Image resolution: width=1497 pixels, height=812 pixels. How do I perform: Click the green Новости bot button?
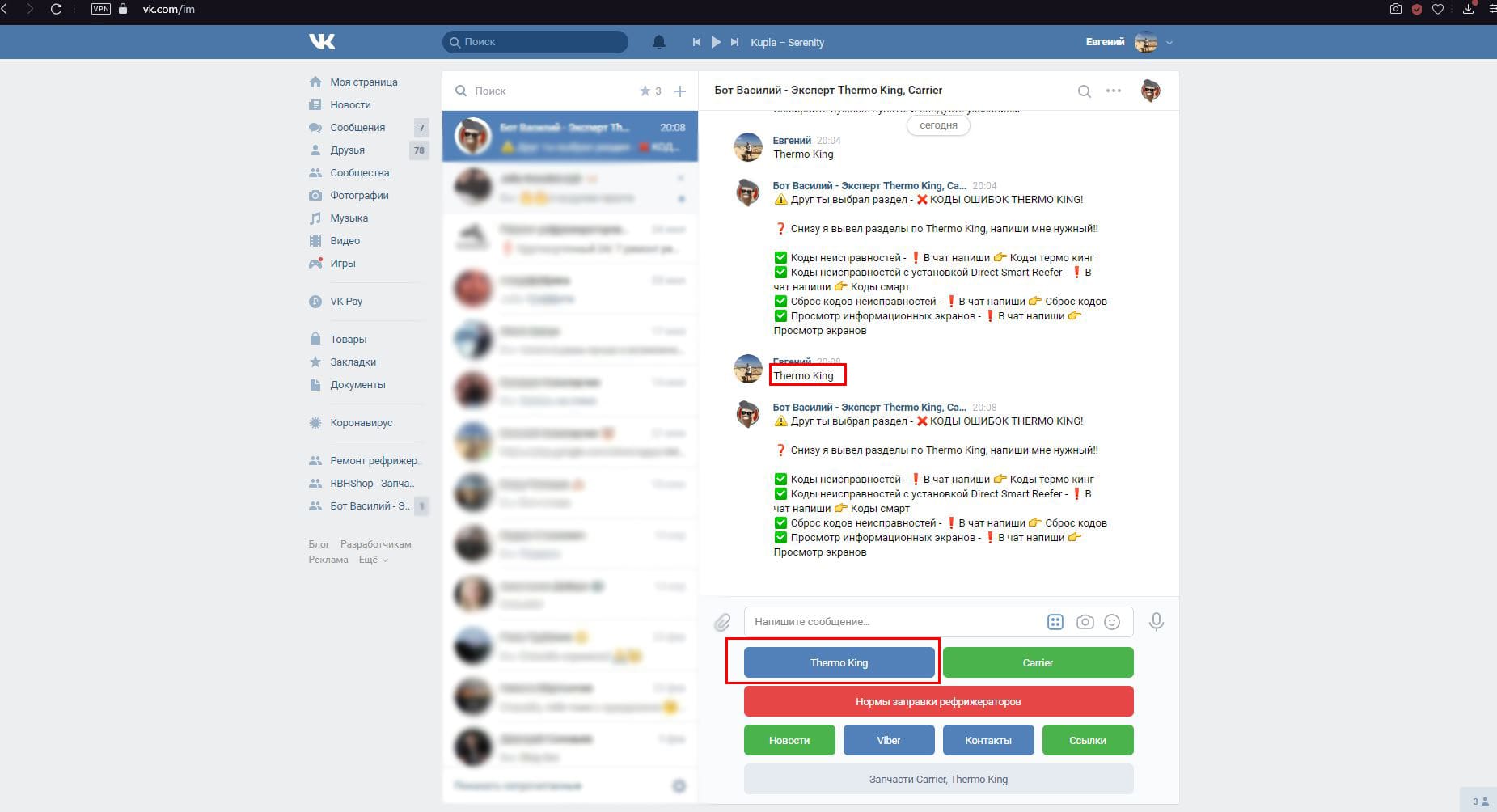[x=789, y=740]
